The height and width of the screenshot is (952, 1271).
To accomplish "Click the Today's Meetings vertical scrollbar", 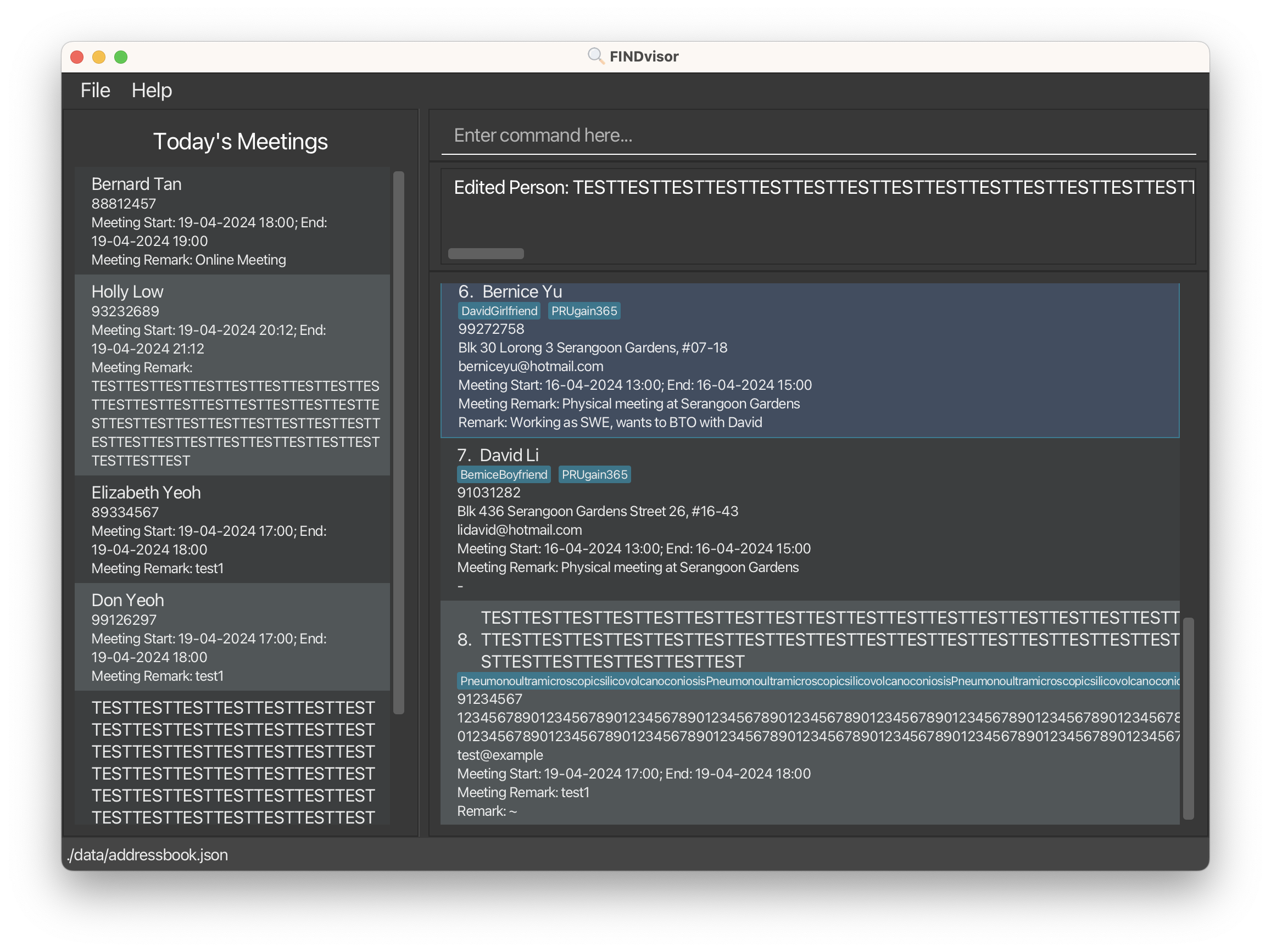I will [398, 442].
